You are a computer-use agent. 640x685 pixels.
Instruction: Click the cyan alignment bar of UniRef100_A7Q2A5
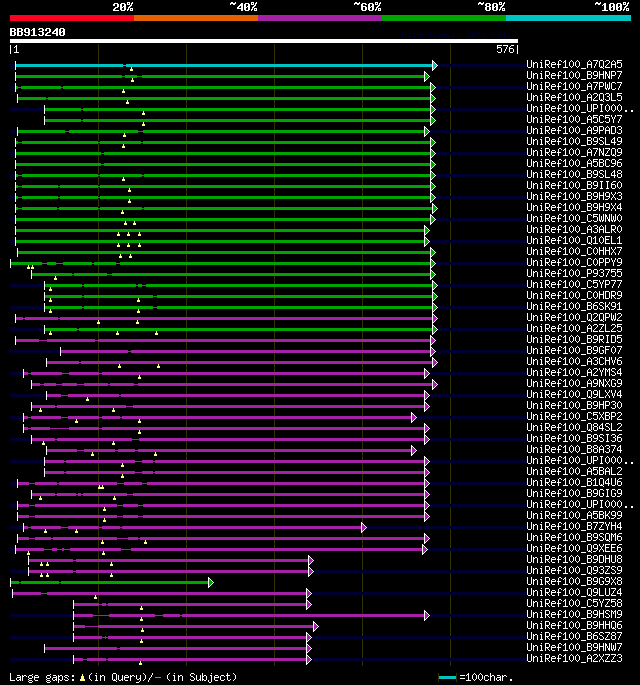click(224, 66)
